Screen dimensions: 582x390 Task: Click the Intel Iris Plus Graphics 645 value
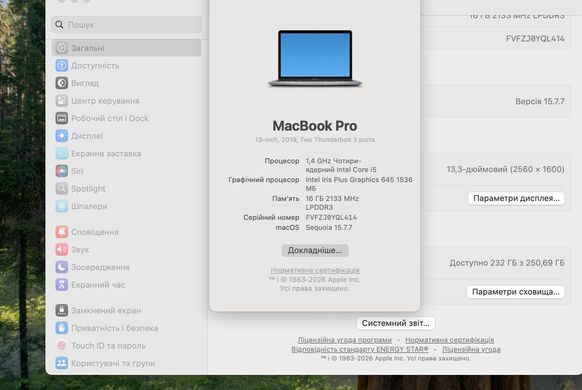pos(359,184)
